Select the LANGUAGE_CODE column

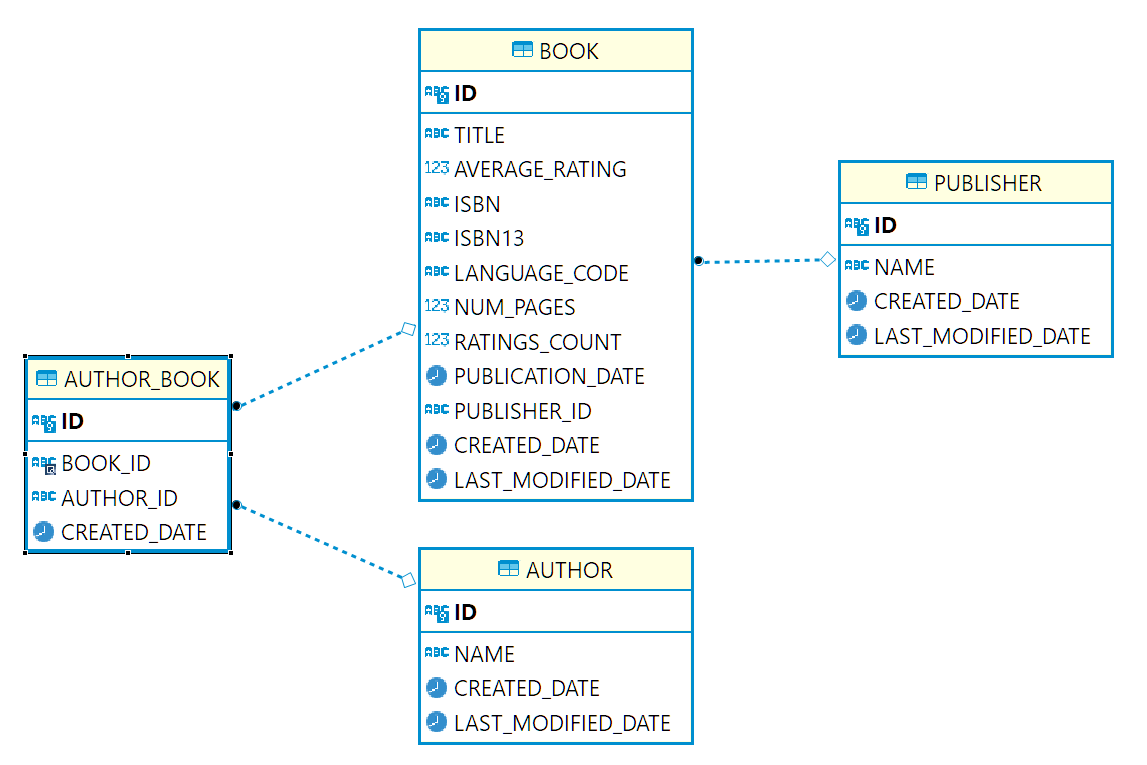pos(541,273)
